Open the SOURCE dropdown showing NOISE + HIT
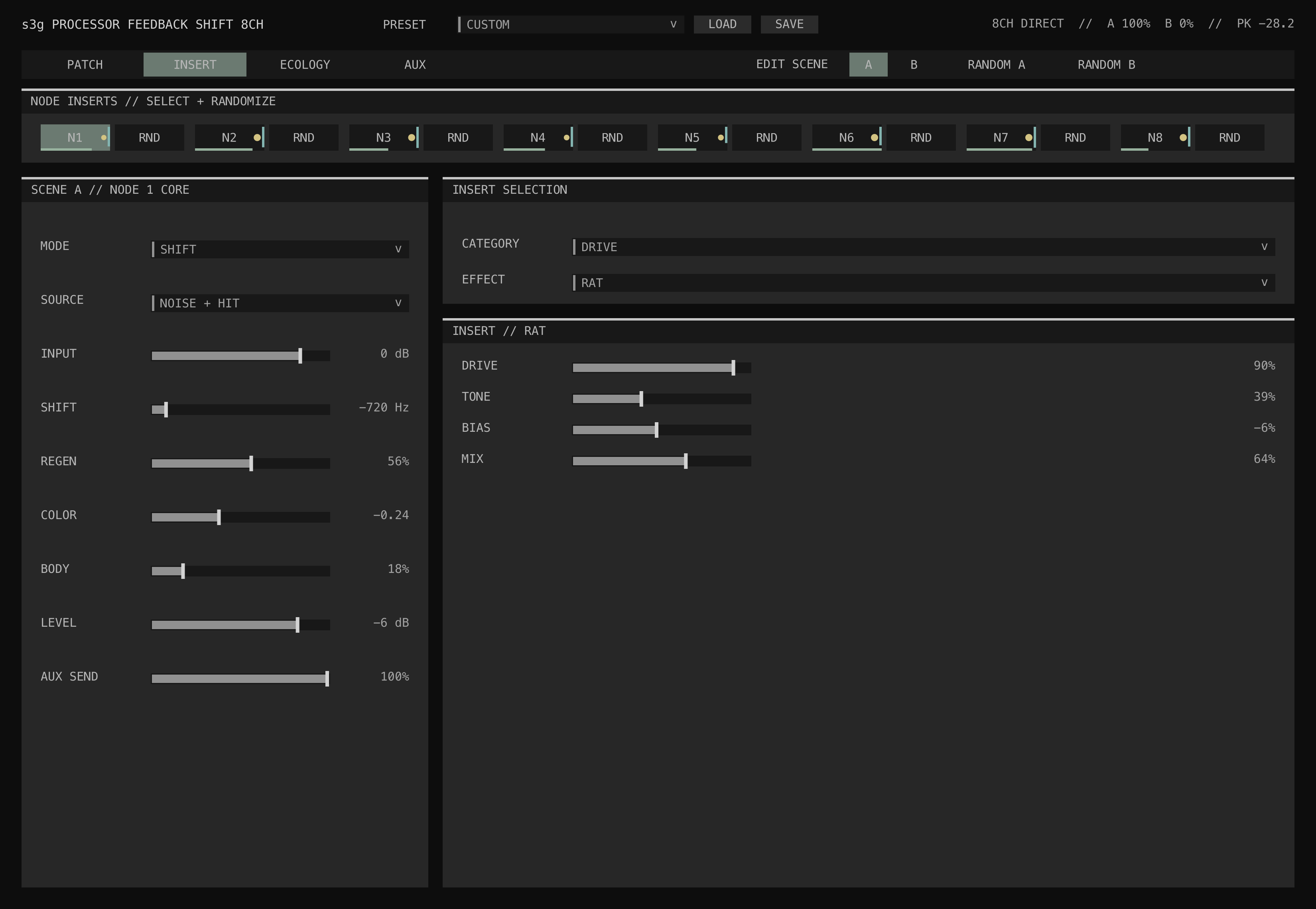 pos(280,303)
